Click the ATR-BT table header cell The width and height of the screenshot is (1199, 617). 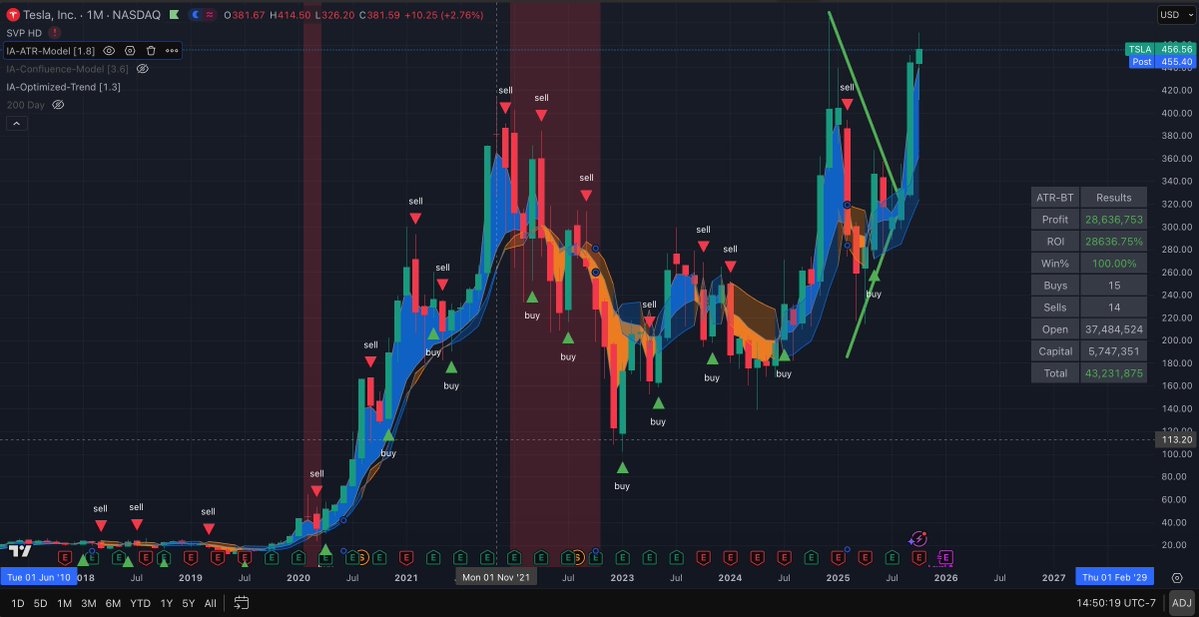point(1055,197)
